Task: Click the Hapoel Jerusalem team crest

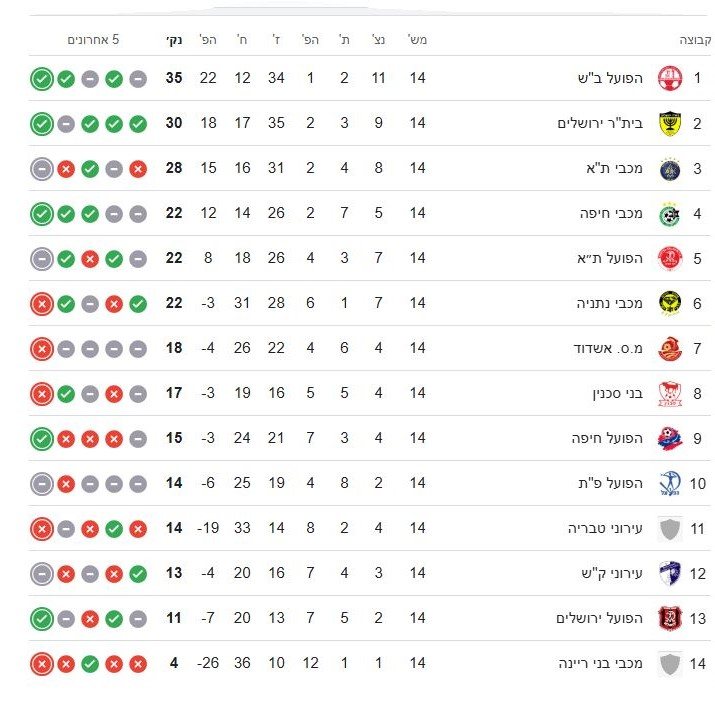Action: (669, 618)
